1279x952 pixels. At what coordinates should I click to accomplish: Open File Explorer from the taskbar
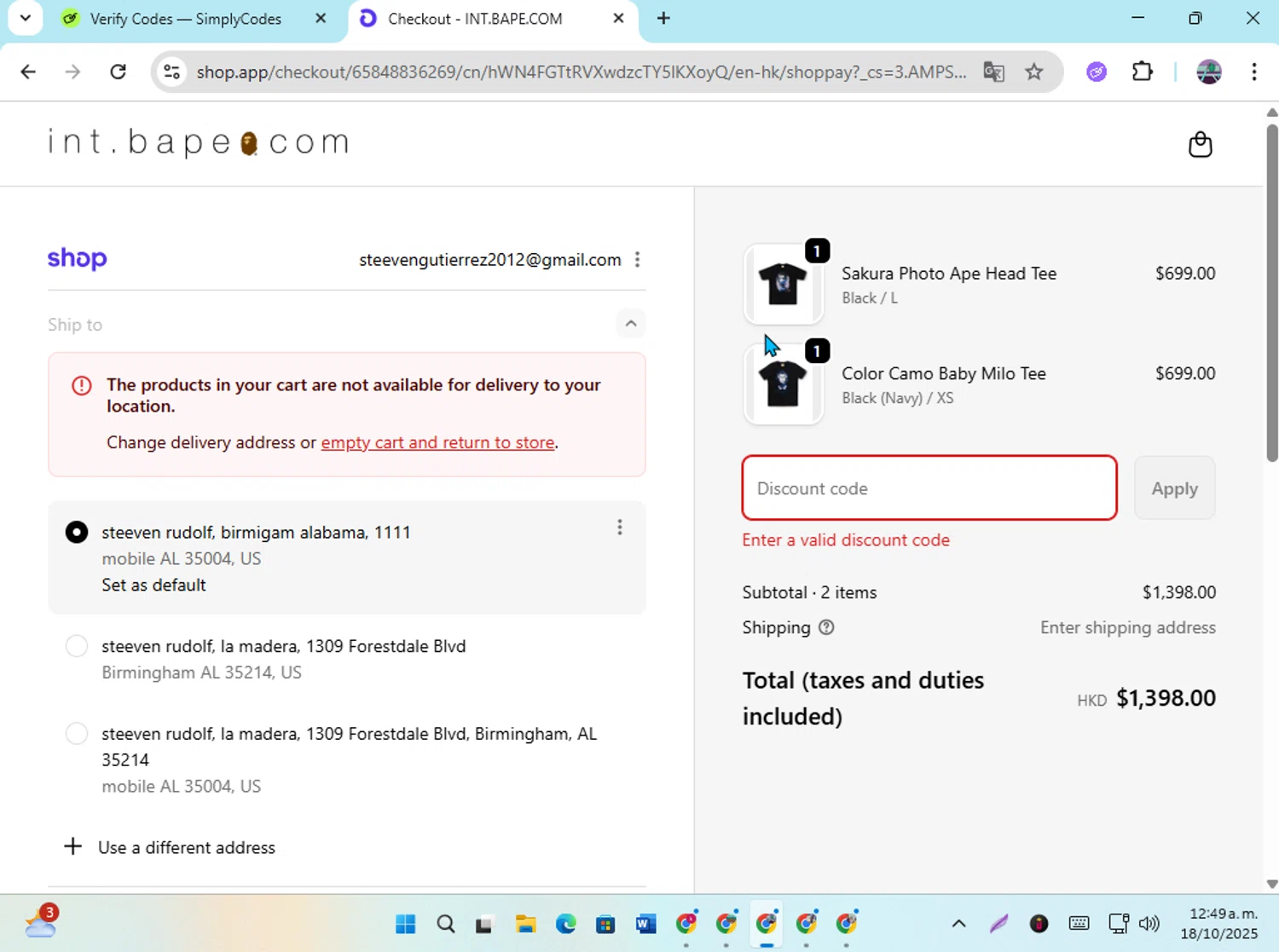525,924
